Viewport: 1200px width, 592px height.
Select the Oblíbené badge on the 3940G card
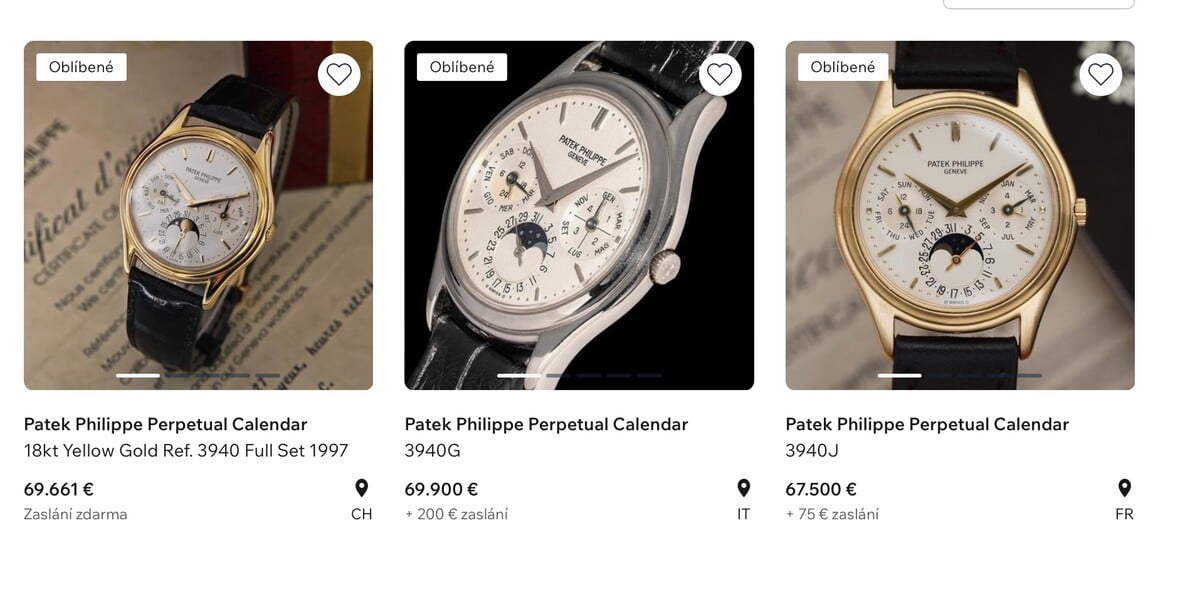coord(462,66)
